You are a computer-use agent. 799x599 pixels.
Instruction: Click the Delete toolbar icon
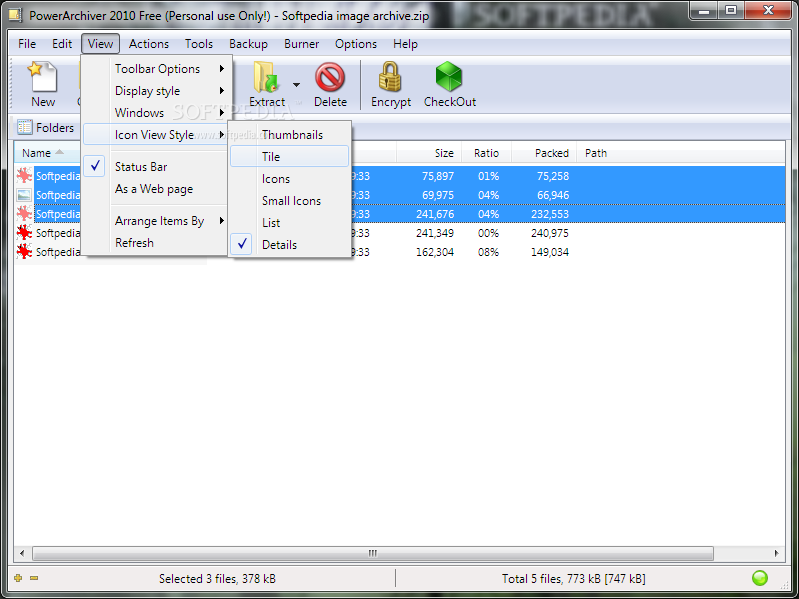pyautogui.click(x=330, y=77)
